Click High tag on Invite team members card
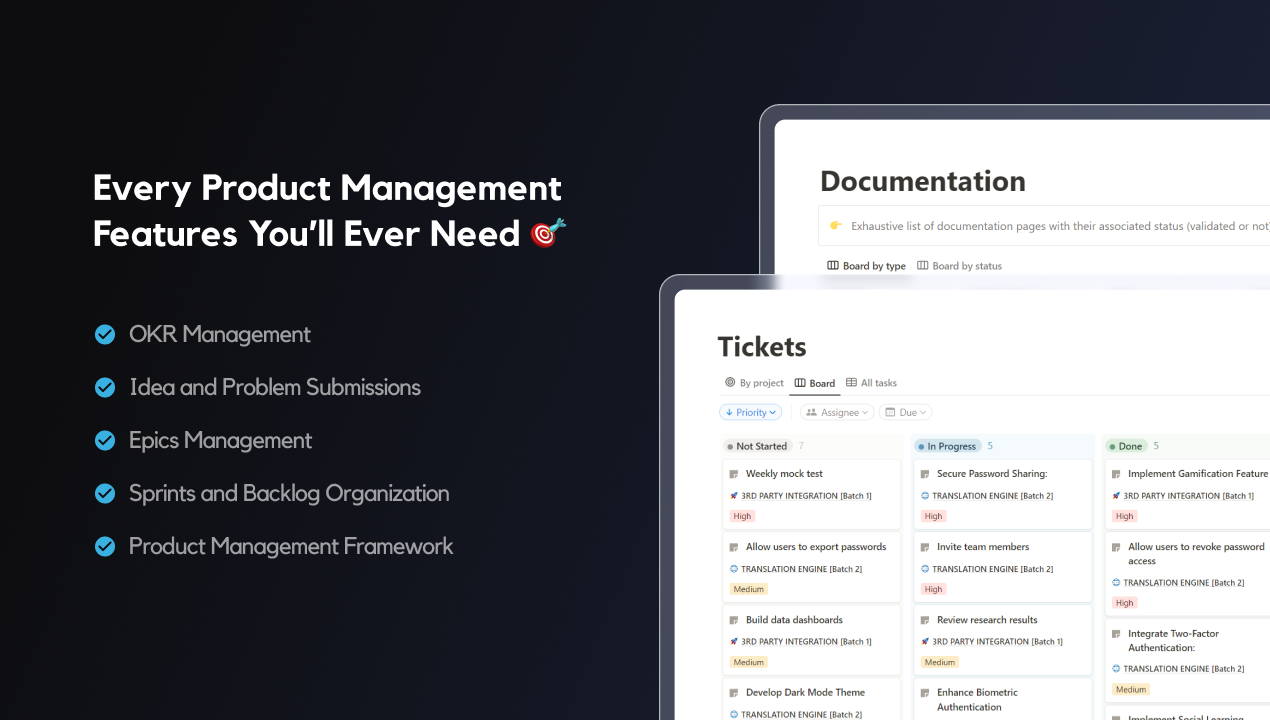The height and width of the screenshot is (720, 1270). [933, 589]
